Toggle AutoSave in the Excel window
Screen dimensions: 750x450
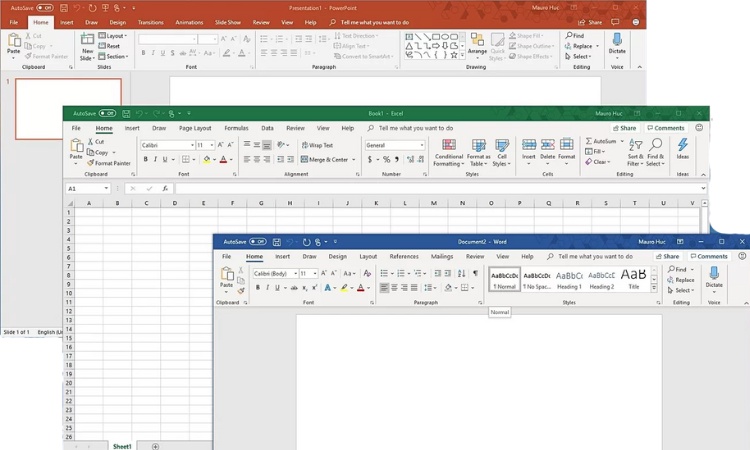point(107,113)
